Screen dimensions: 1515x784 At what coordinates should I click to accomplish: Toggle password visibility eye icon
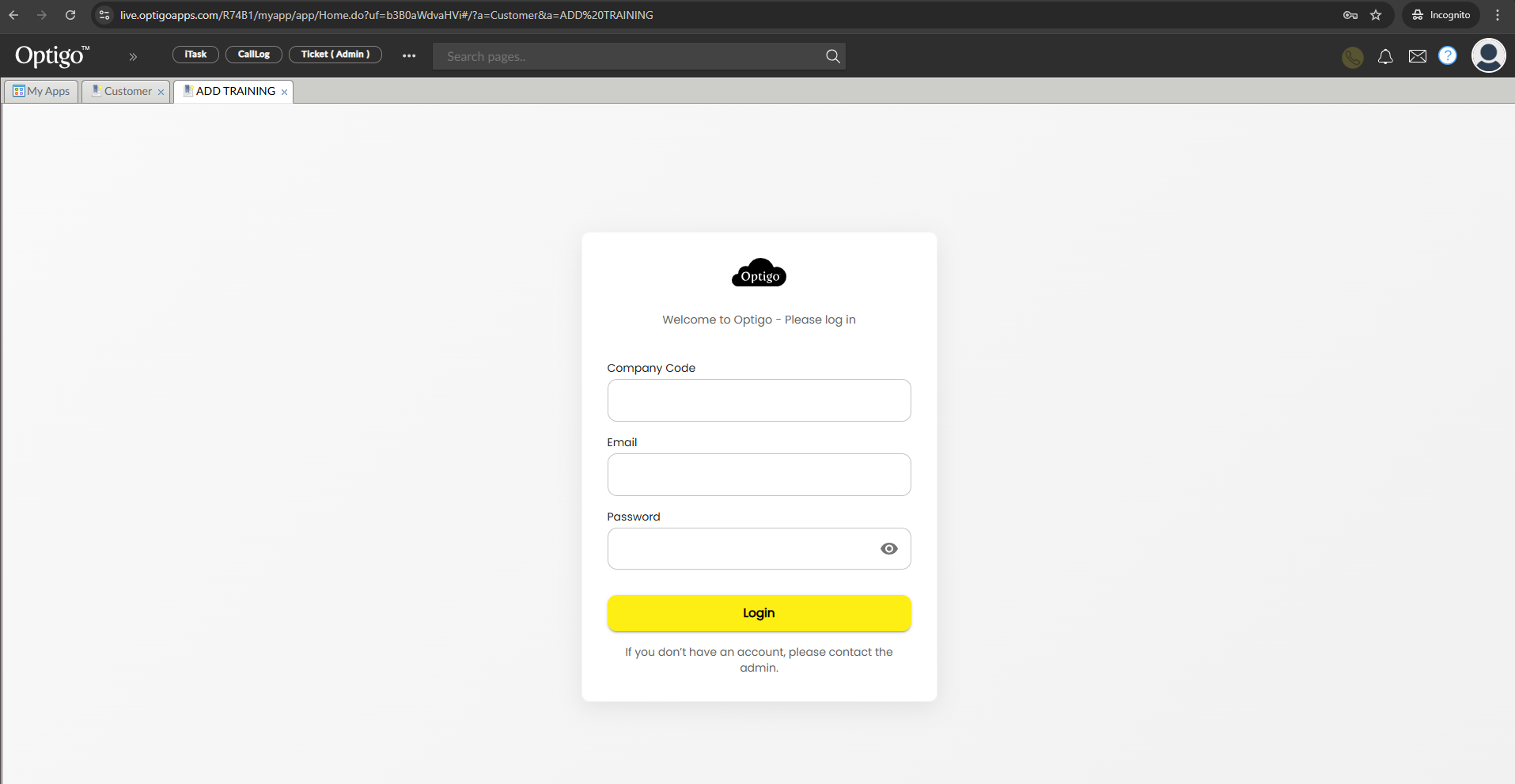tap(888, 549)
